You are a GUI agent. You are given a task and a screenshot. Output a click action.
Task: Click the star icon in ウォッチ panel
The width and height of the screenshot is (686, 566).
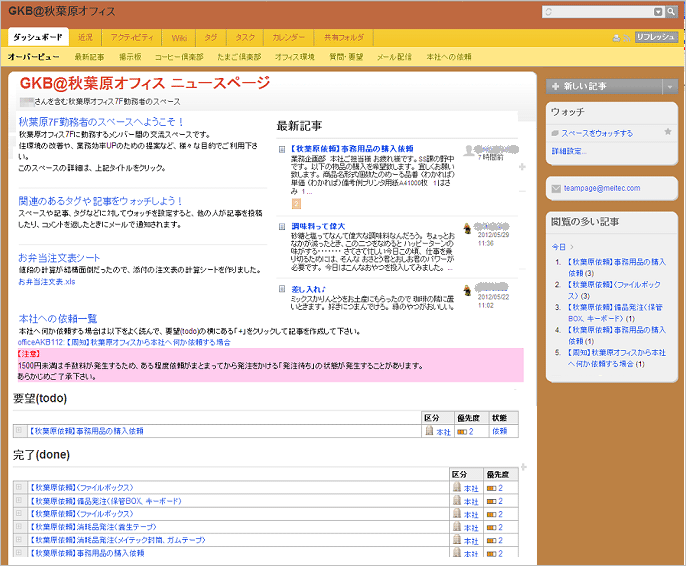point(668,132)
